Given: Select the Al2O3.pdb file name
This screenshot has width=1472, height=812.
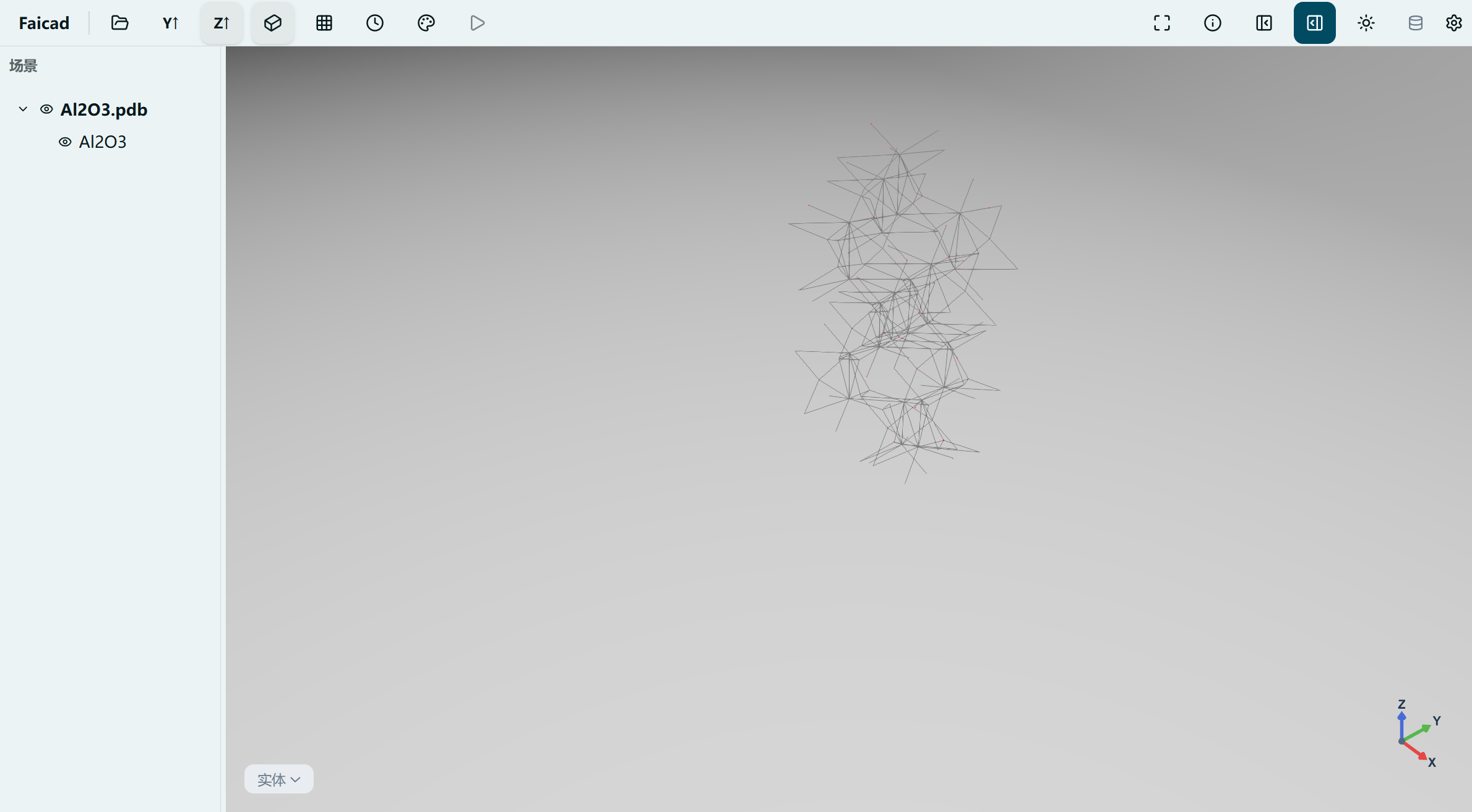Looking at the screenshot, I should click(x=104, y=109).
